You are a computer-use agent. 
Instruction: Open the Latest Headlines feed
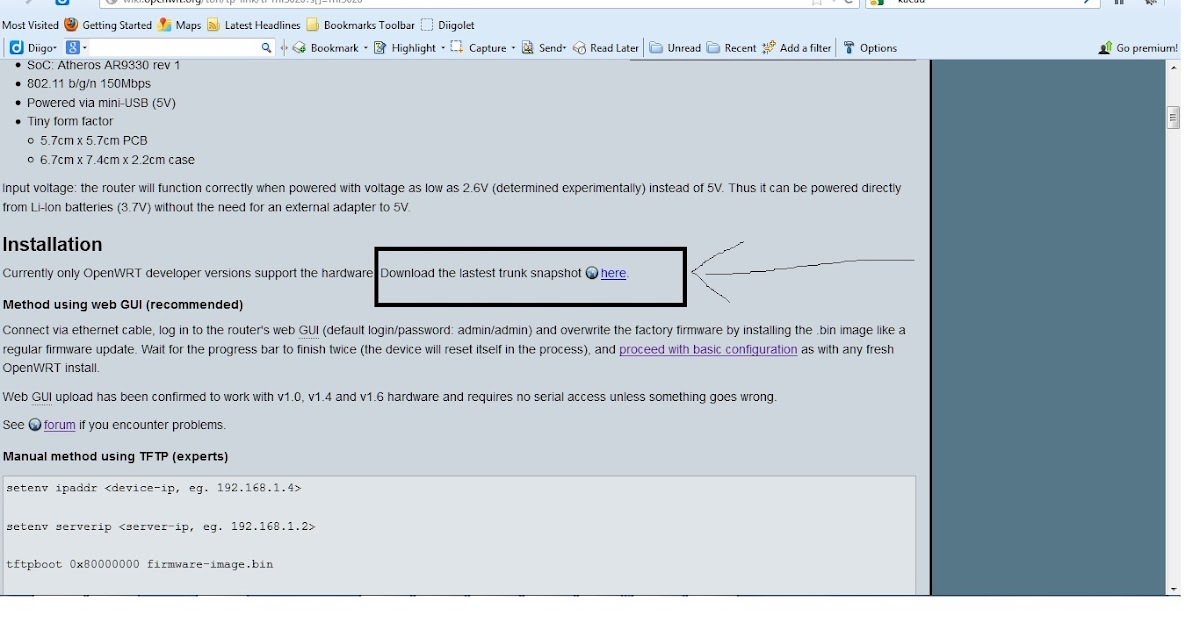[x=253, y=25]
